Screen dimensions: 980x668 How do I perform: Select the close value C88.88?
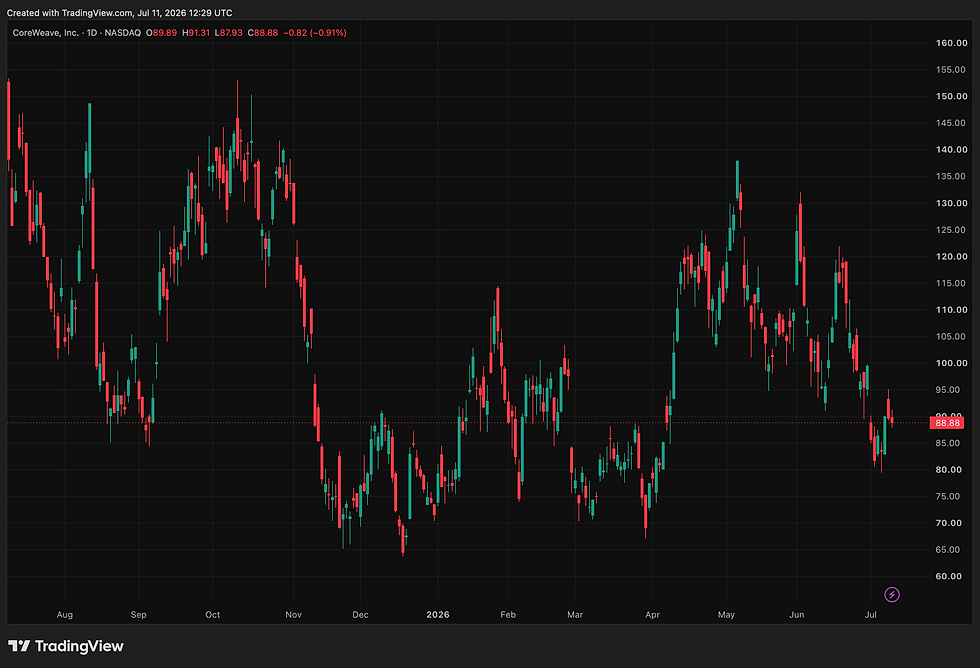point(262,32)
